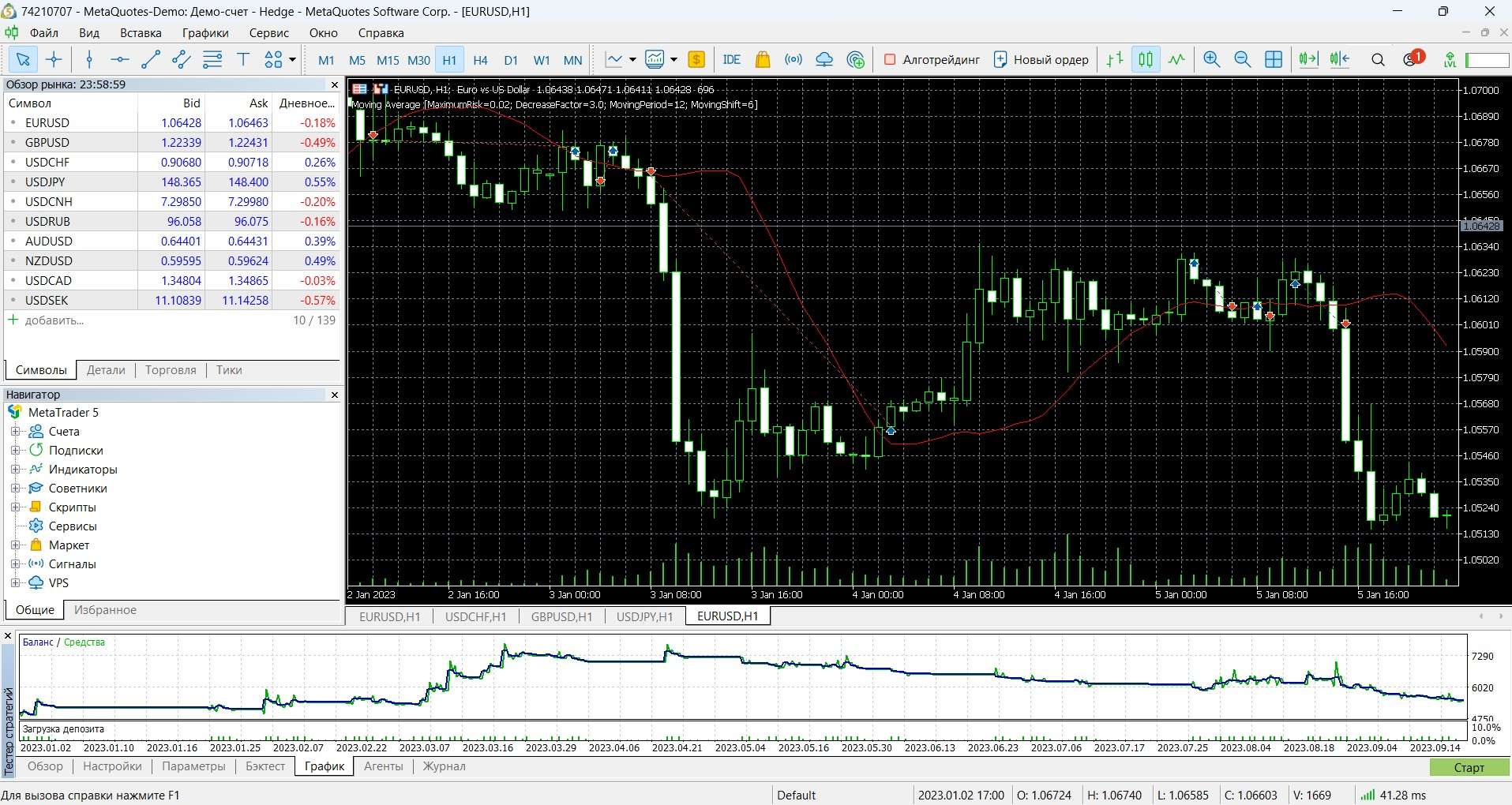The width and height of the screenshot is (1512, 805).
Task: Switch chart to M30 timeframe
Action: (x=418, y=60)
